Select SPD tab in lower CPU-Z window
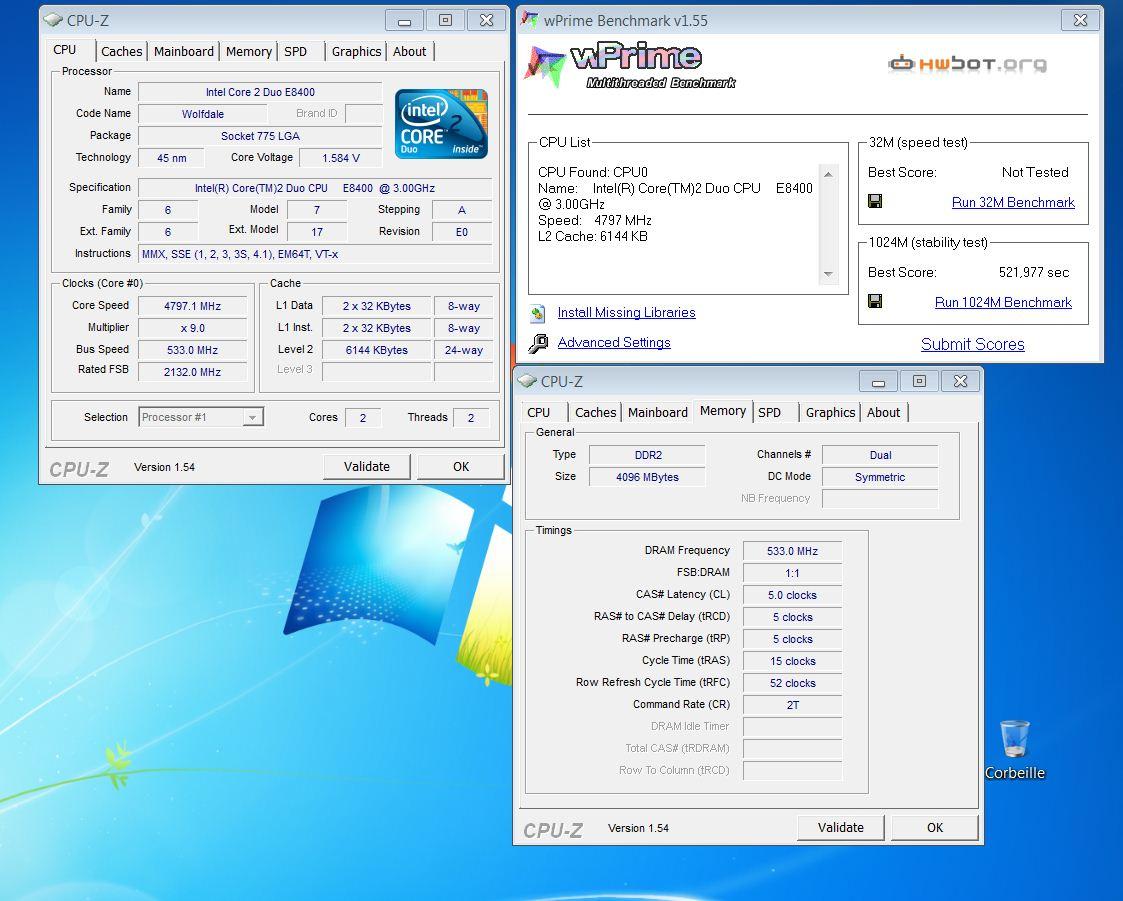Image resolution: width=1123 pixels, height=901 pixels. 769,413
